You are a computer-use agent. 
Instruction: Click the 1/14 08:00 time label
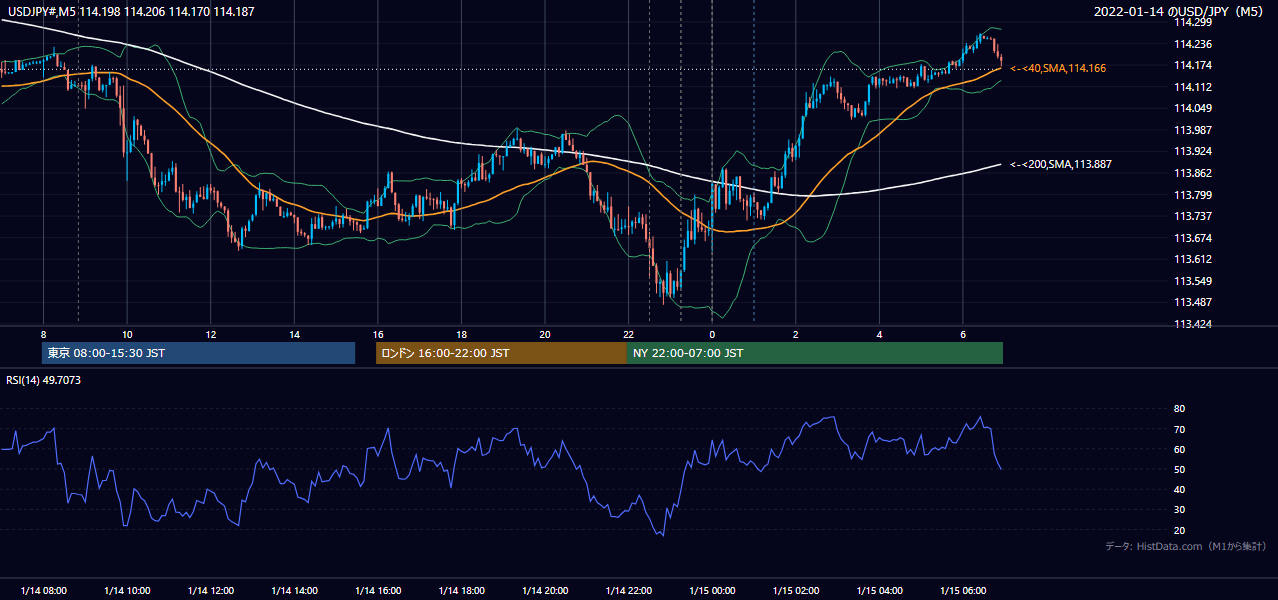click(x=43, y=591)
